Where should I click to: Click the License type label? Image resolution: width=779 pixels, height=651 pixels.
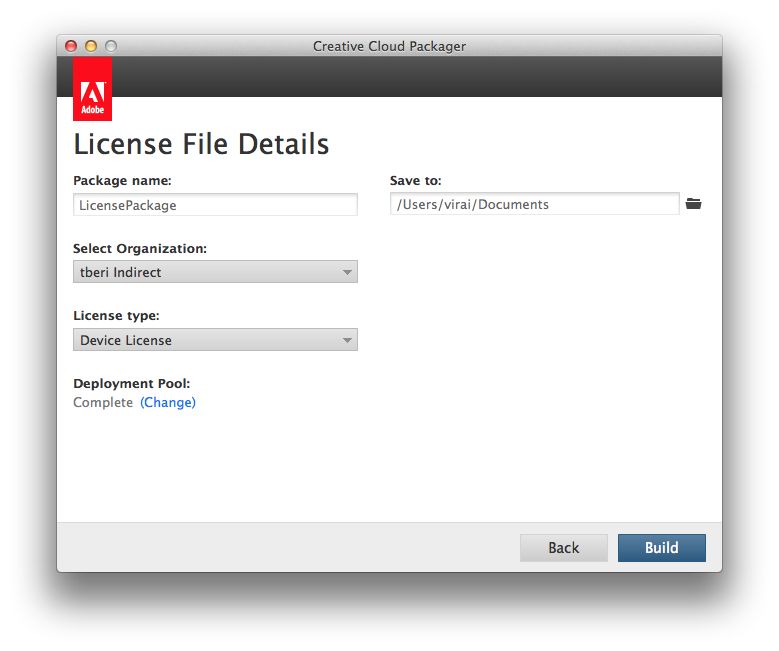(x=116, y=316)
